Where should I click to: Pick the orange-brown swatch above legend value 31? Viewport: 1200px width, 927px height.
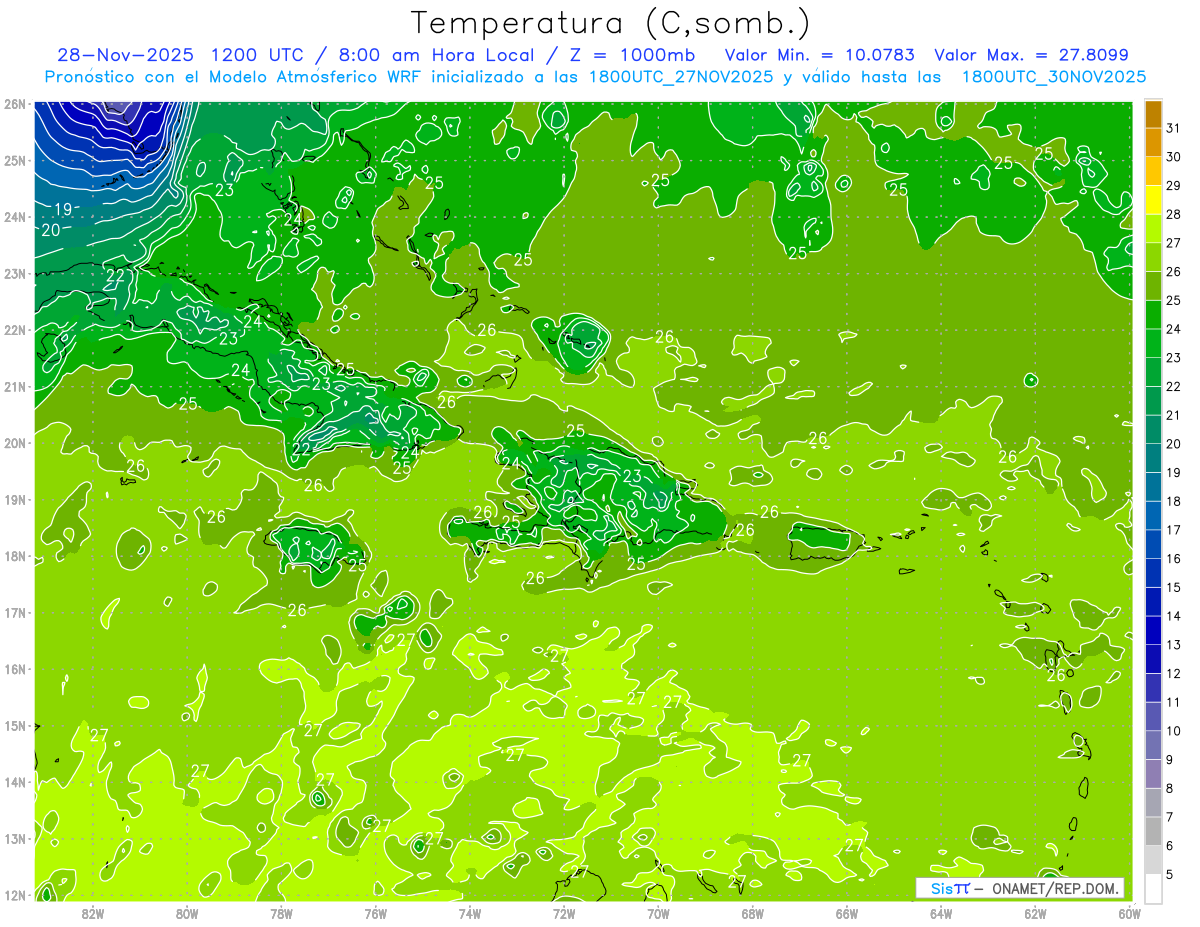pyautogui.click(x=1153, y=114)
